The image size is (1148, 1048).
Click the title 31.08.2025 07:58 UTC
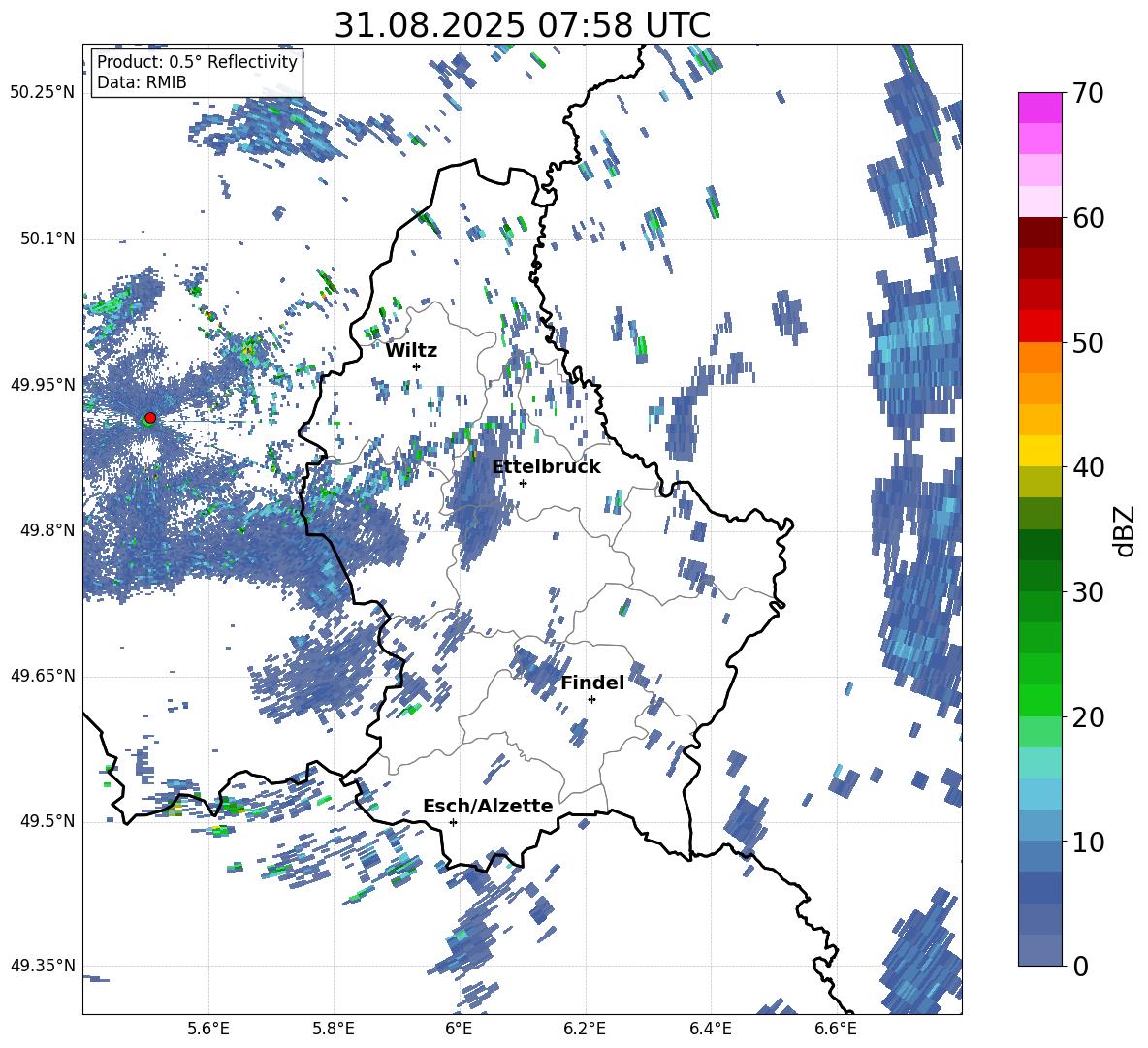pyautogui.click(x=523, y=25)
